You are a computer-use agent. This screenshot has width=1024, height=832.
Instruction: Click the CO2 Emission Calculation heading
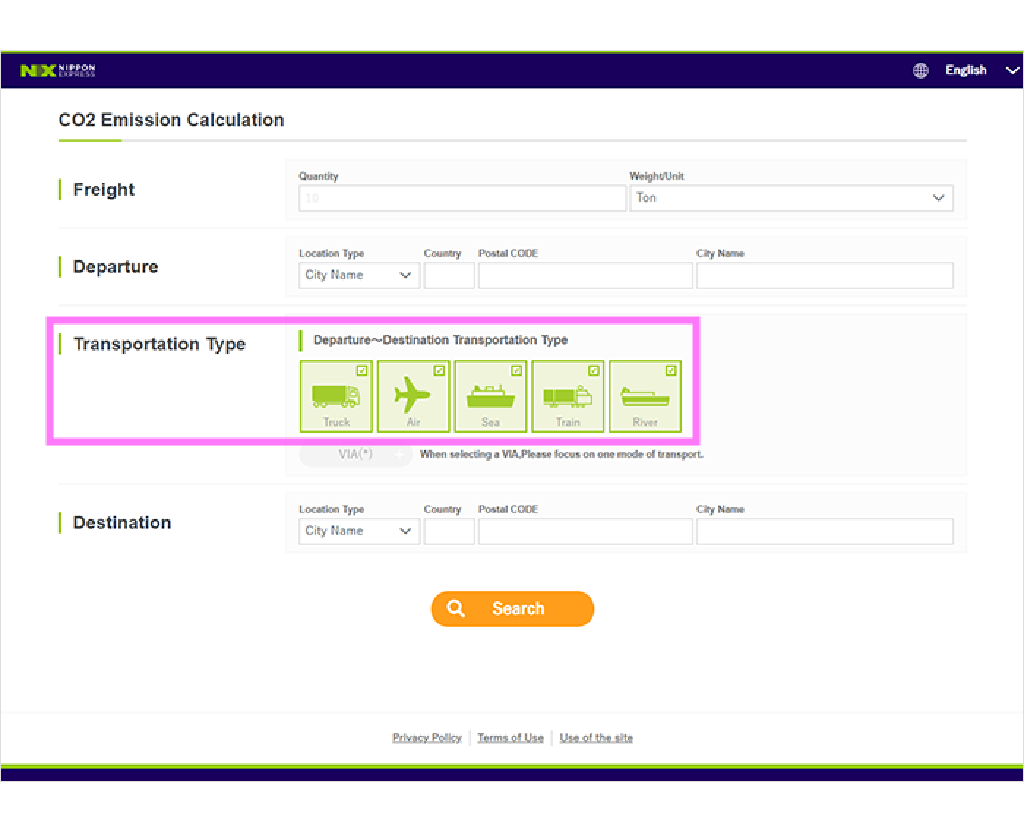pyautogui.click(x=171, y=120)
